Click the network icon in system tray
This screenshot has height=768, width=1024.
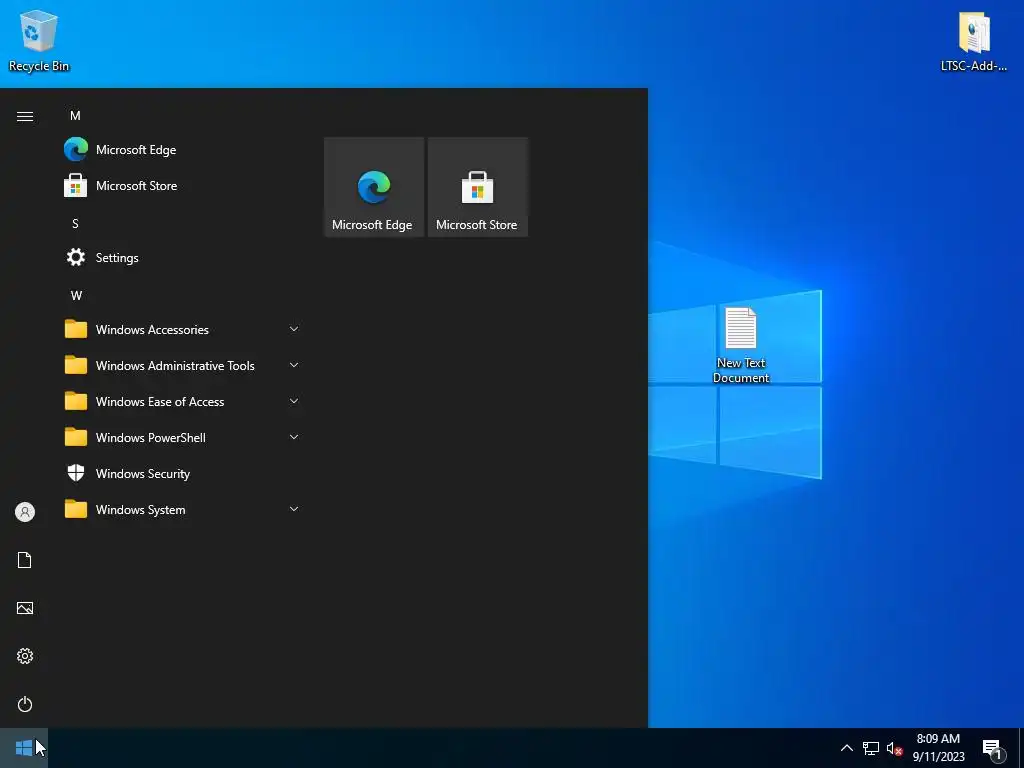pyautogui.click(x=871, y=748)
